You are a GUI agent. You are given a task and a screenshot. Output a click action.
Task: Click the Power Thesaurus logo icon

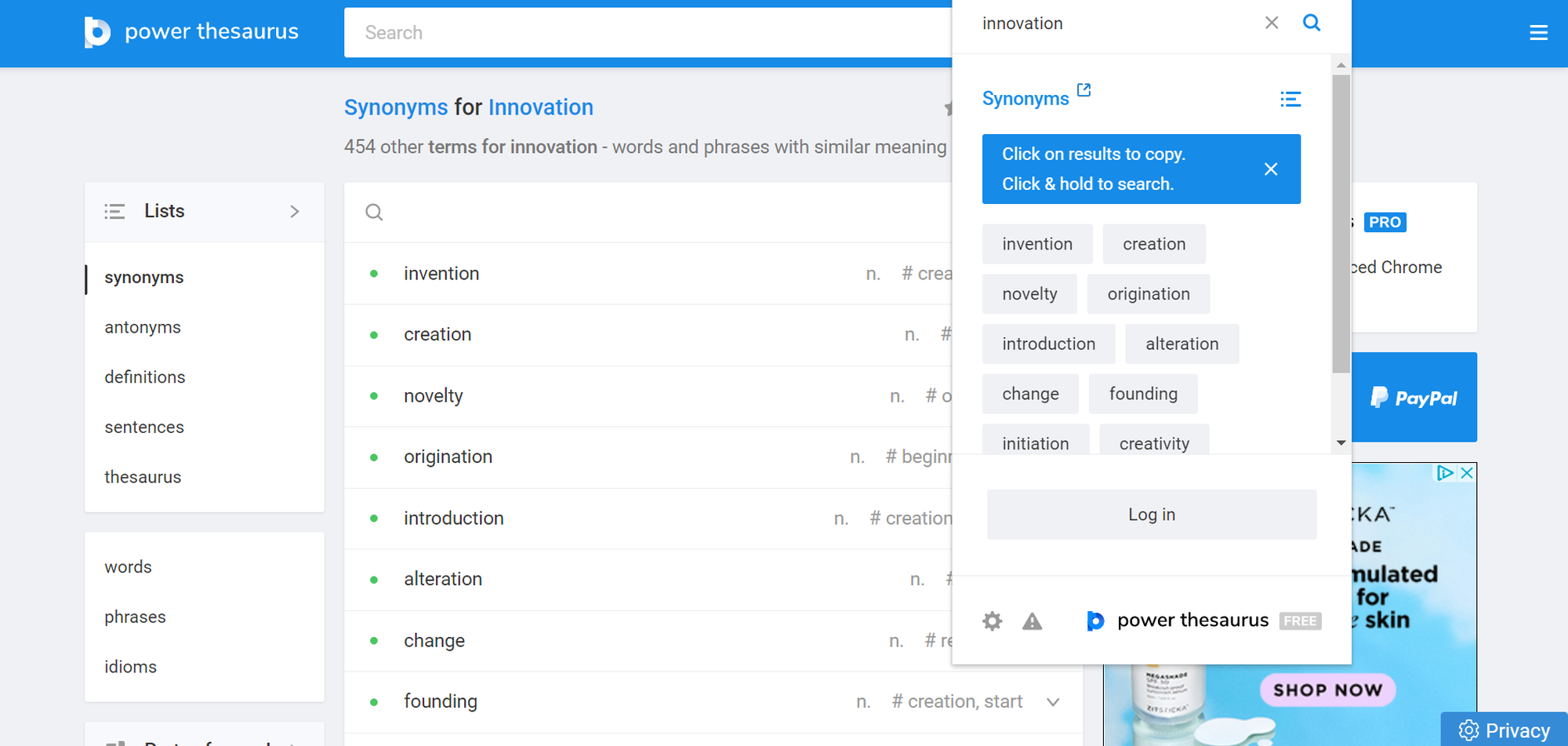pyautogui.click(x=97, y=32)
